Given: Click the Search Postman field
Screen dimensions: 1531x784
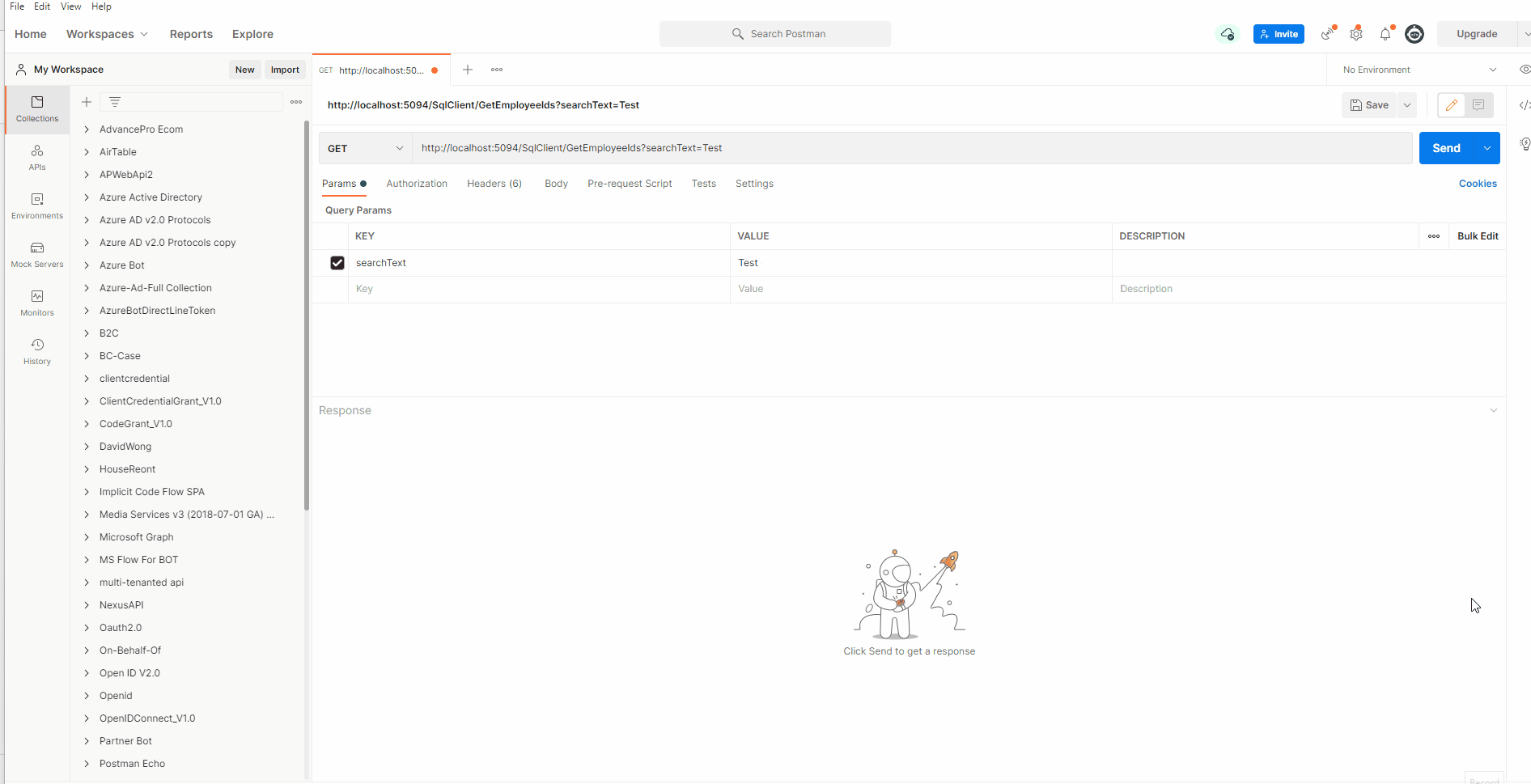Looking at the screenshot, I should point(775,34).
